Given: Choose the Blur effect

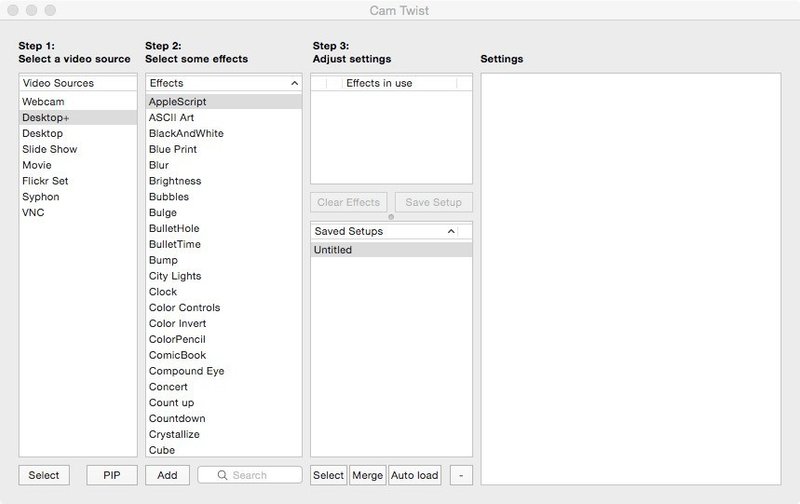Looking at the screenshot, I should (223, 165).
